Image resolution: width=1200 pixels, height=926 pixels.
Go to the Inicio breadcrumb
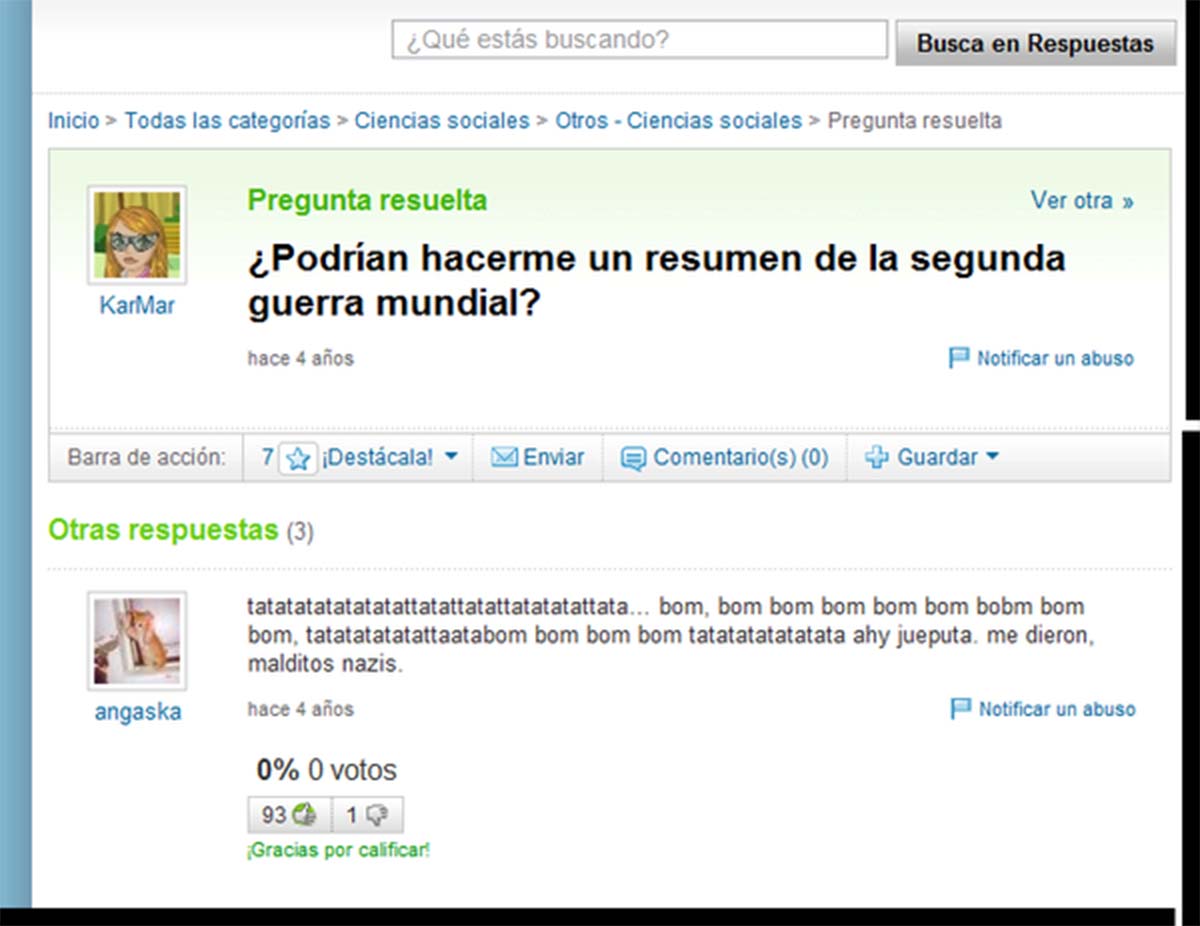click(74, 121)
